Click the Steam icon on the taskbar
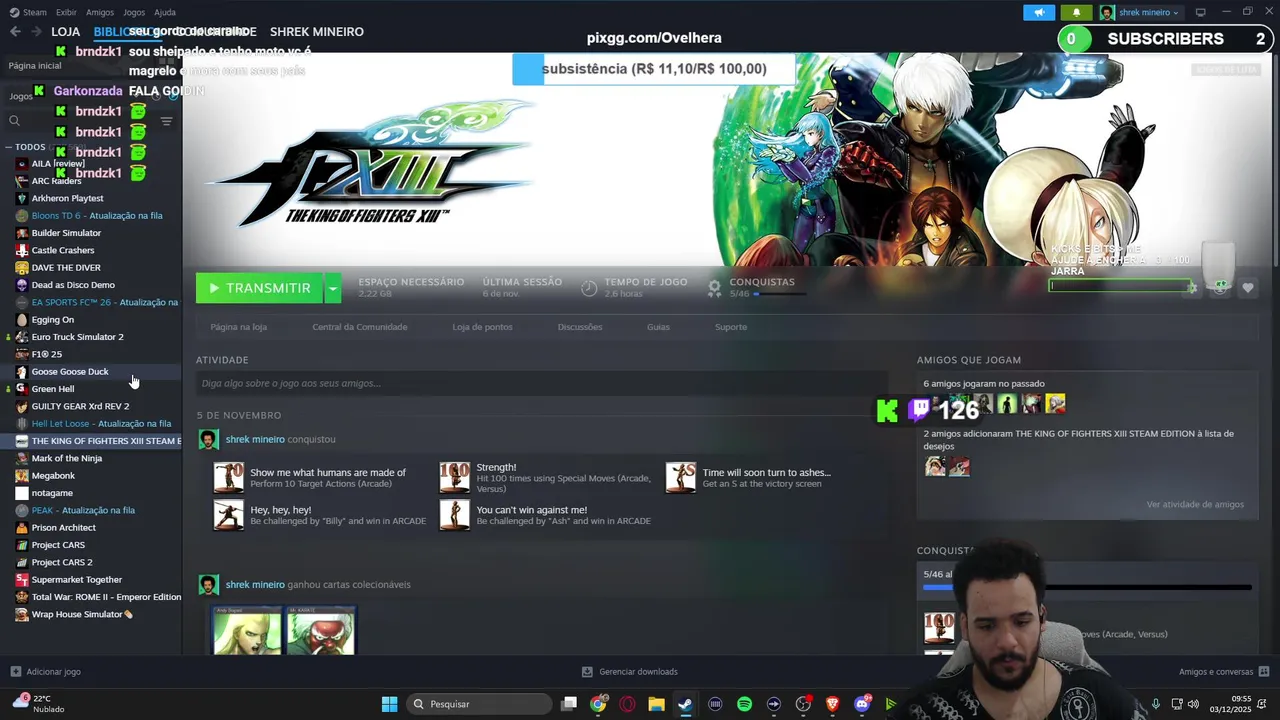 pyautogui.click(x=685, y=704)
